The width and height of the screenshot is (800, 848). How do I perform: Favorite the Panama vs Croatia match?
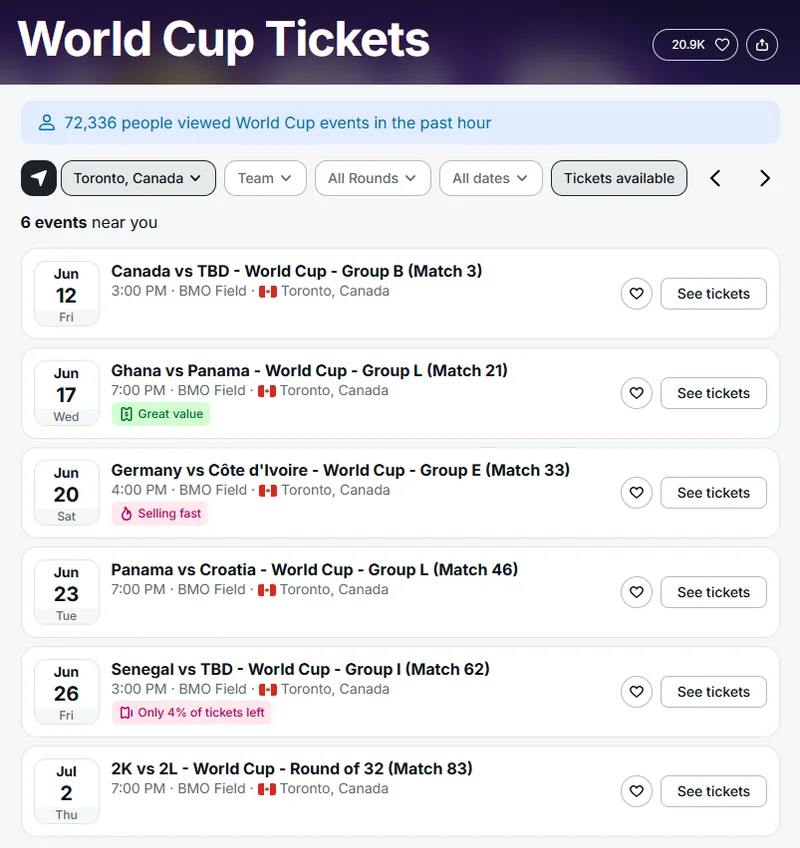(636, 592)
